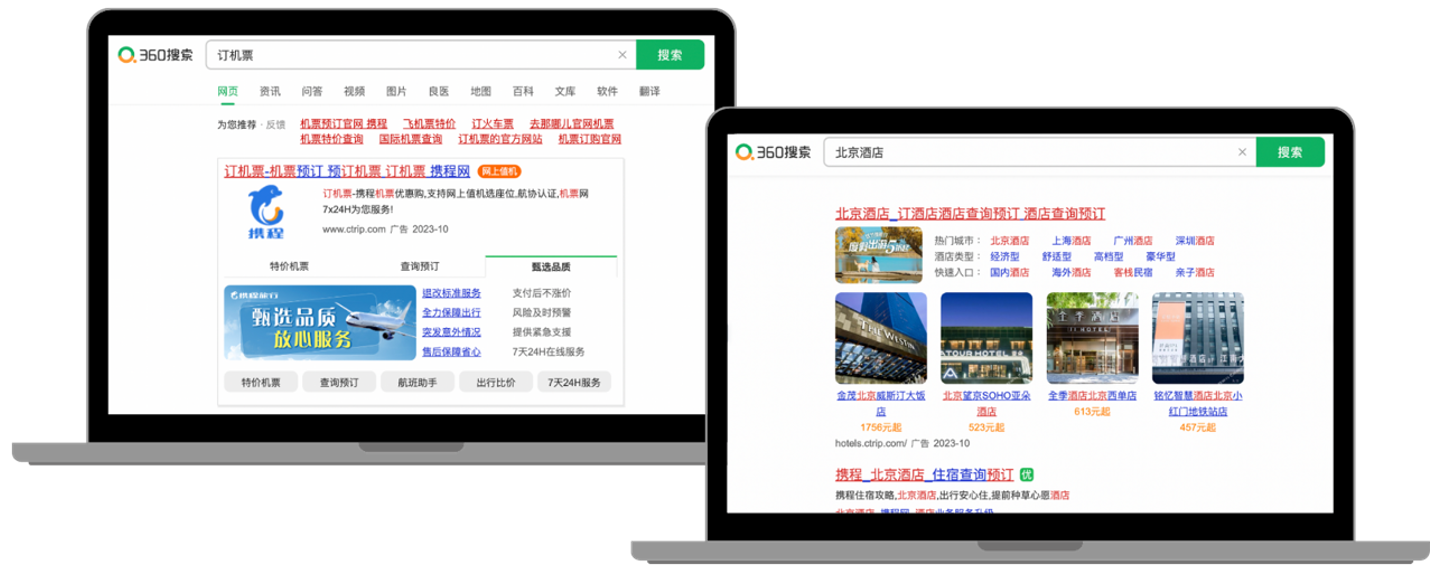Viewport: 1430px width, 572px height.
Task: Clear the 订机票 search box with the X
Action: [x=622, y=55]
